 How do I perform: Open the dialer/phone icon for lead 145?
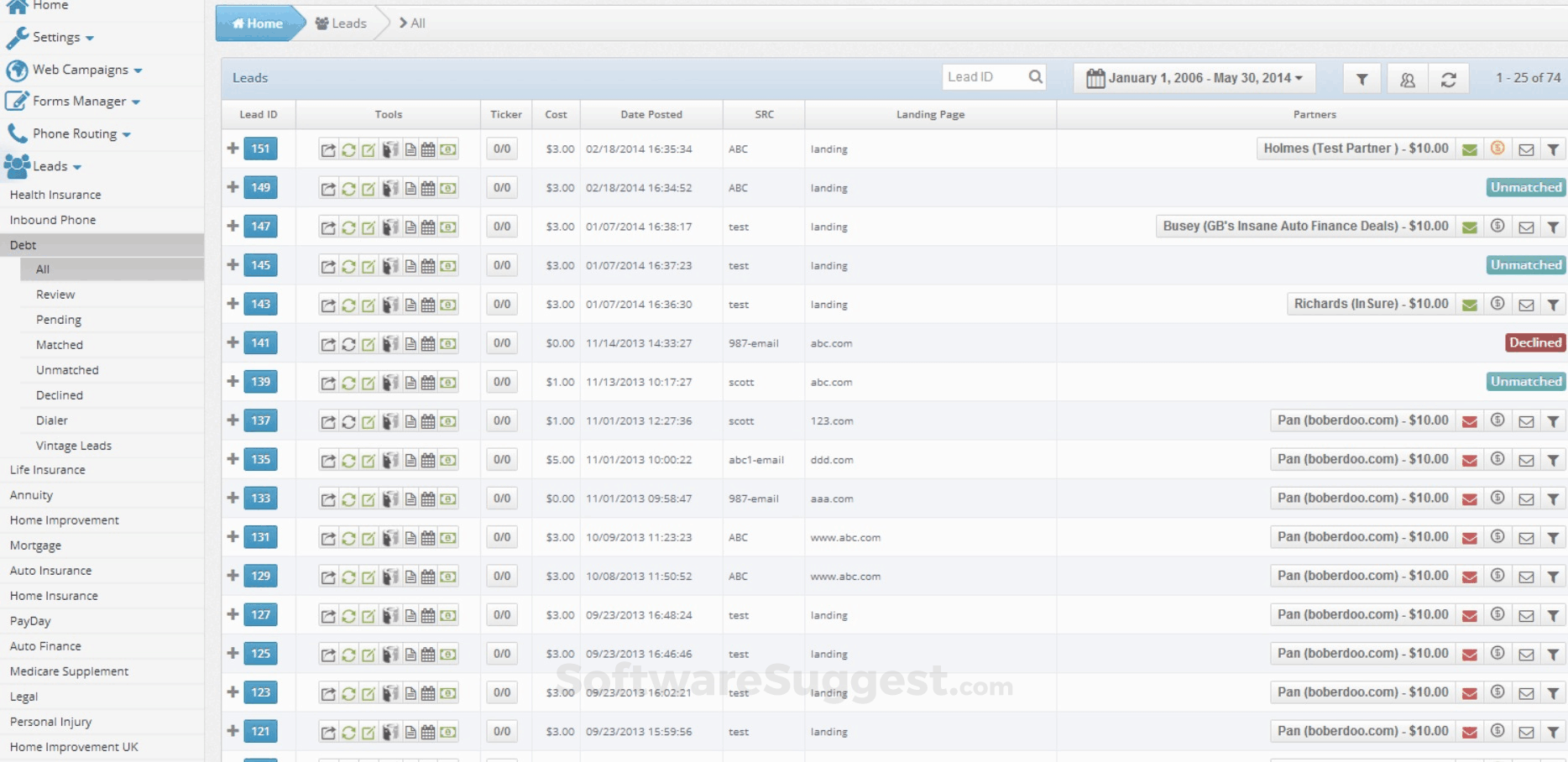tap(389, 265)
